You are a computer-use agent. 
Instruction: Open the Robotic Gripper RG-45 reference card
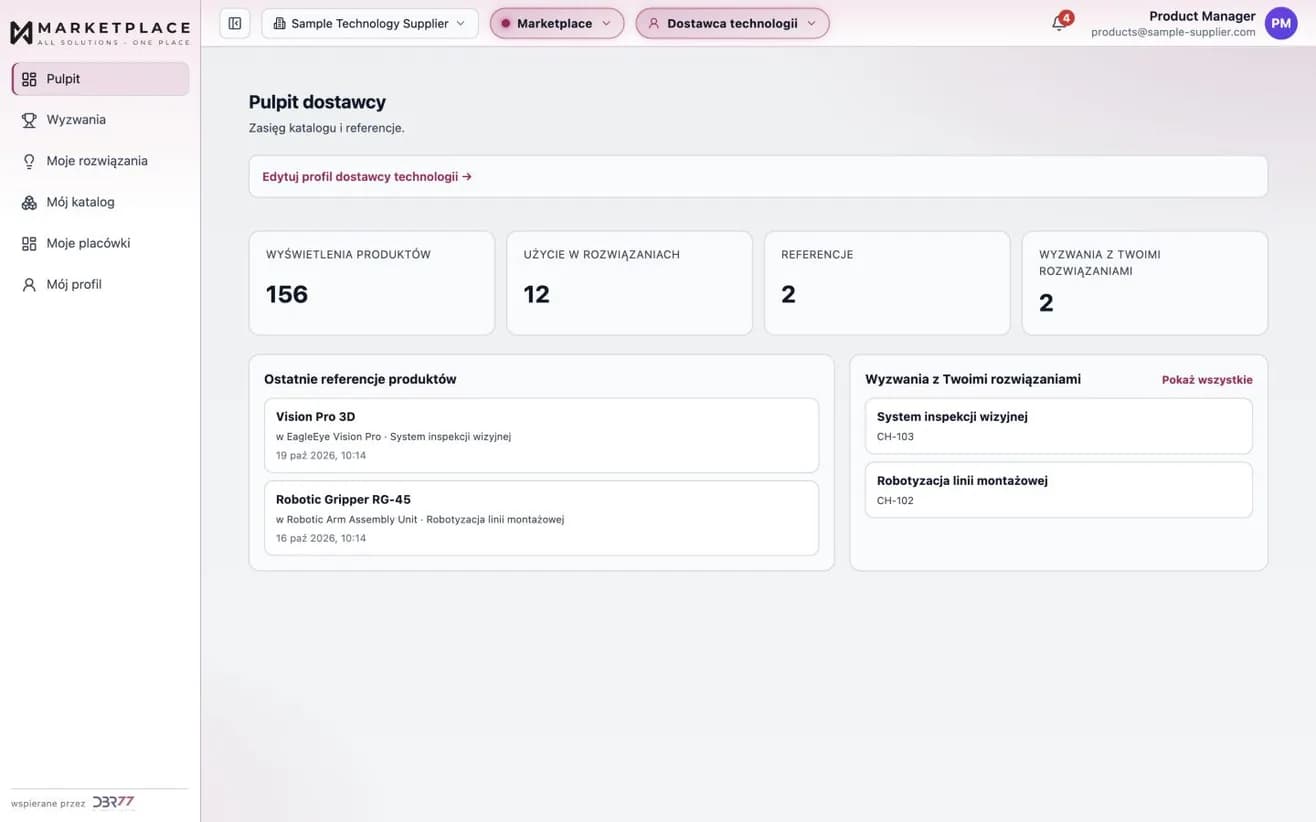[x=543, y=518]
